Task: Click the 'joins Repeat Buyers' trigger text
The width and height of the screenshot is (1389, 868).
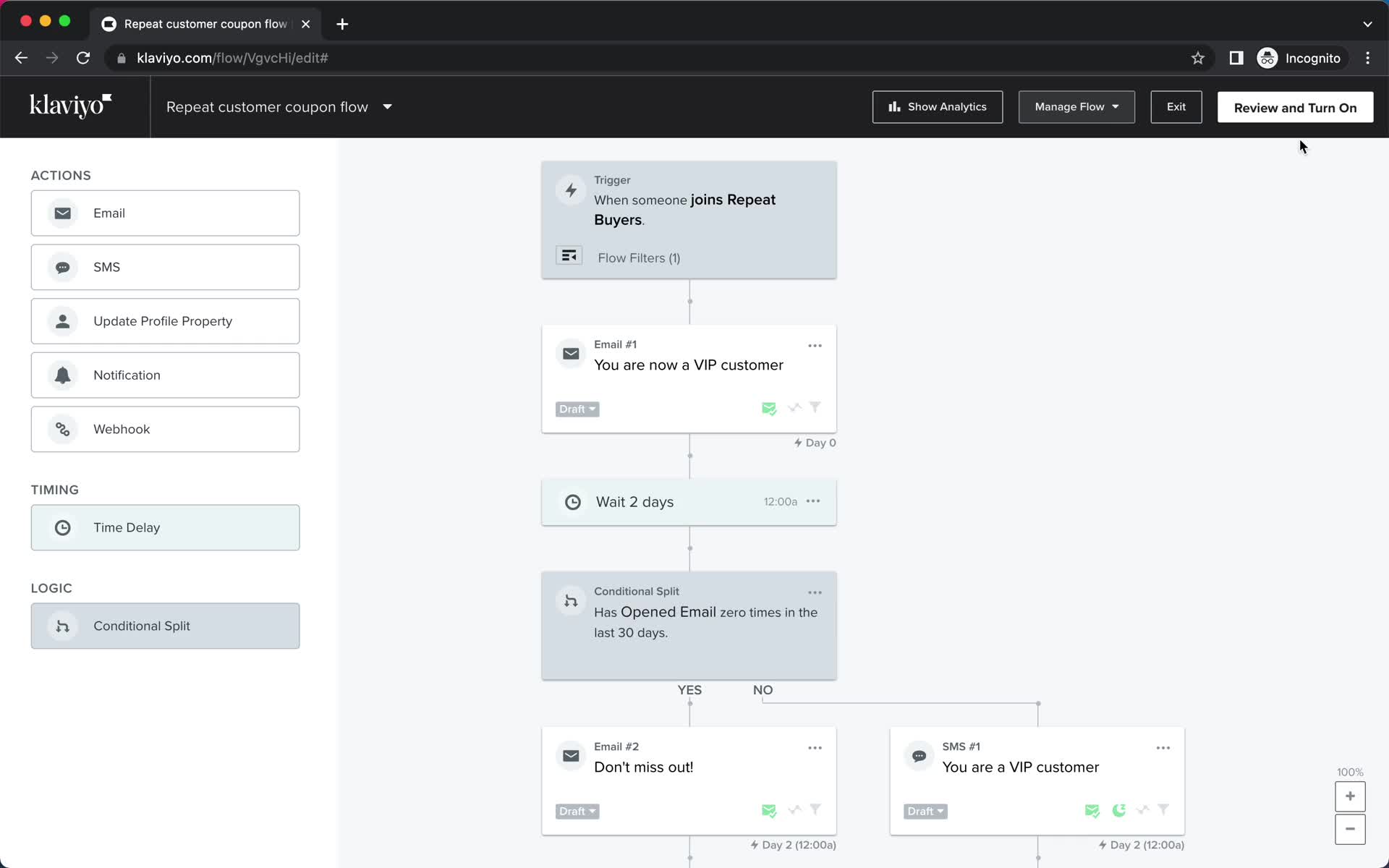Action: (x=684, y=210)
